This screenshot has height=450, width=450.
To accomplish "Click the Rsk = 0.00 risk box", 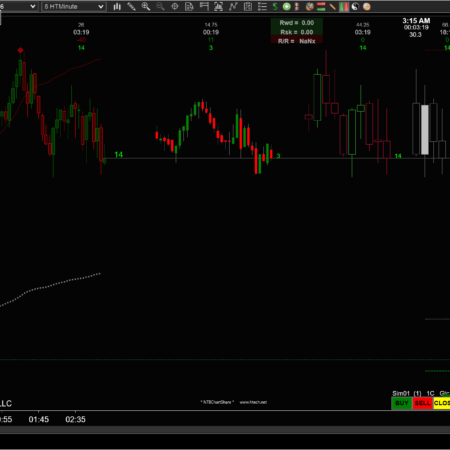I will [297, 32].
